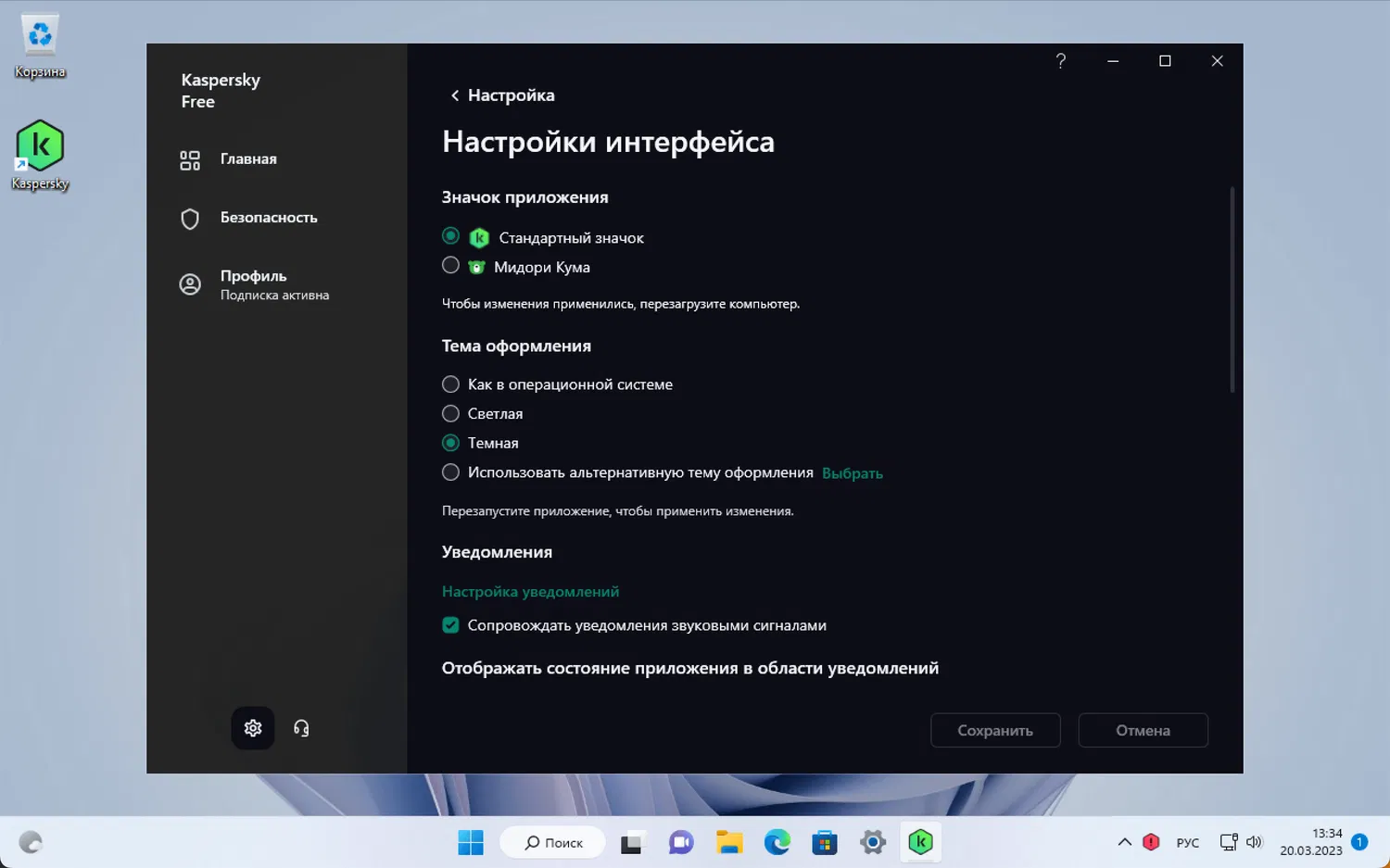The height and width of the screenshot is (868, 1390).
Task: Open Kaspersky settings gear icon
Action: pos(253,728)
